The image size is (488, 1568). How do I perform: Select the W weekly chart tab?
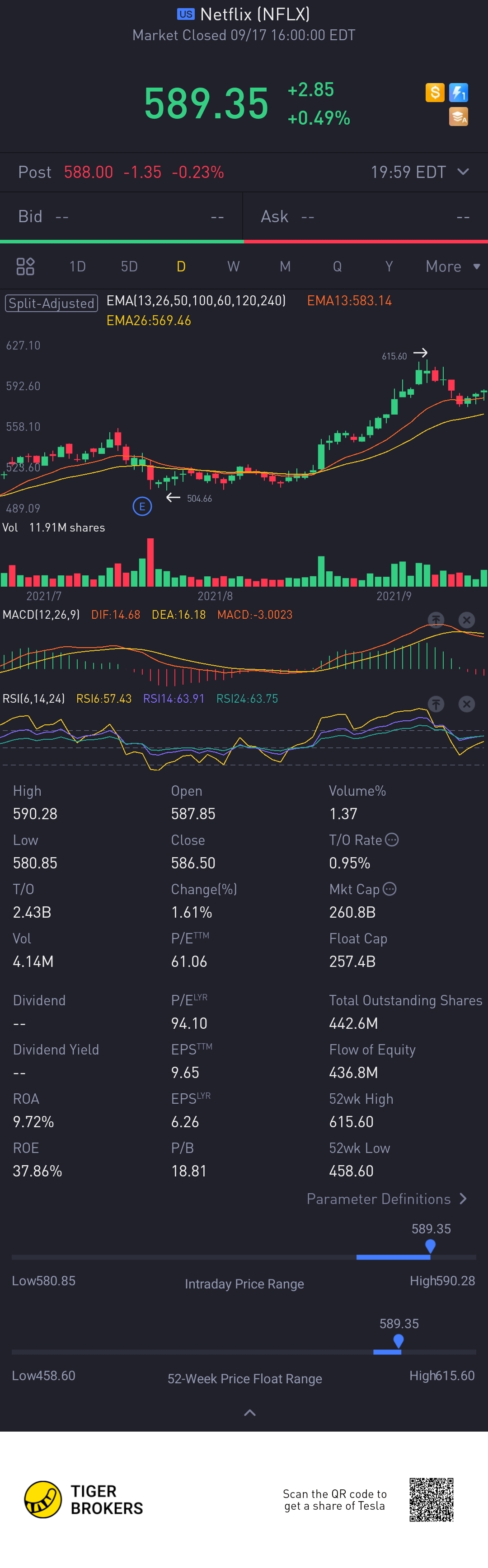point(233,266)
